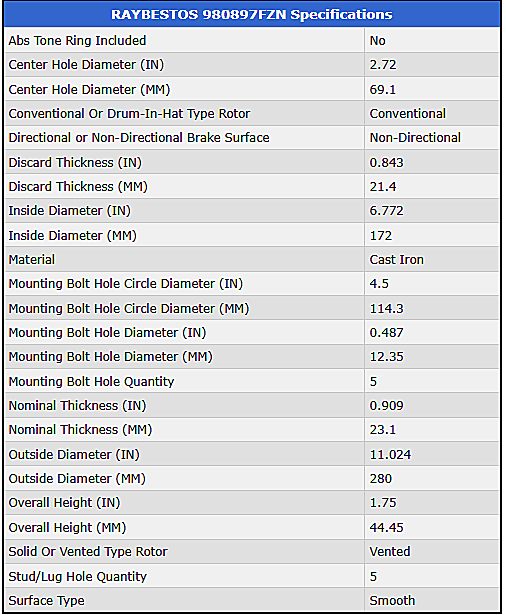Click the Center Hole Diameter (IN) value 2.72
Image resolution: width=506 pixels, height=615 pixels.
point(383,65)
